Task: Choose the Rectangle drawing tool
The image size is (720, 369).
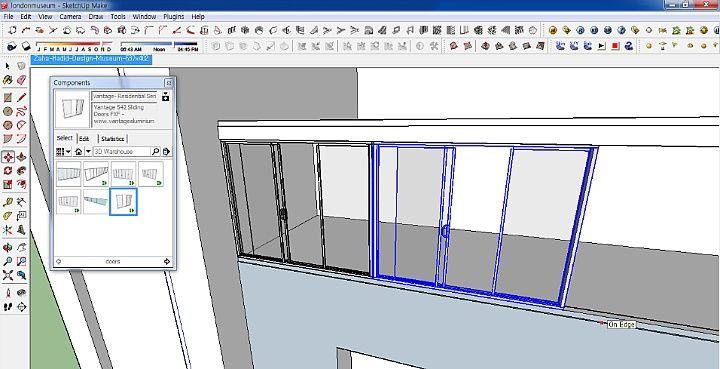Action: 7,98
